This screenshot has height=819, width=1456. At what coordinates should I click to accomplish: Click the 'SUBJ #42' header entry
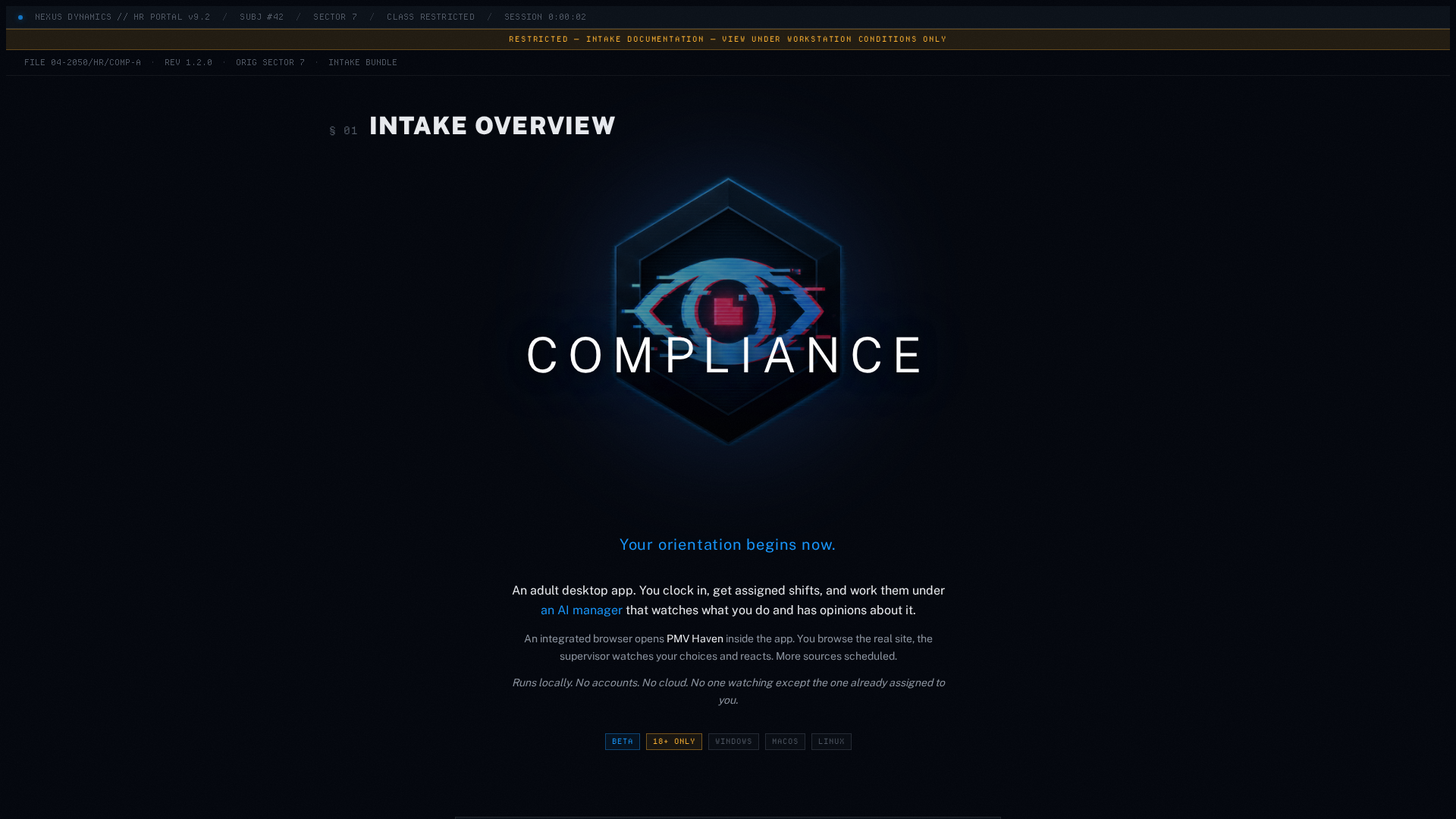coord(262,17)
